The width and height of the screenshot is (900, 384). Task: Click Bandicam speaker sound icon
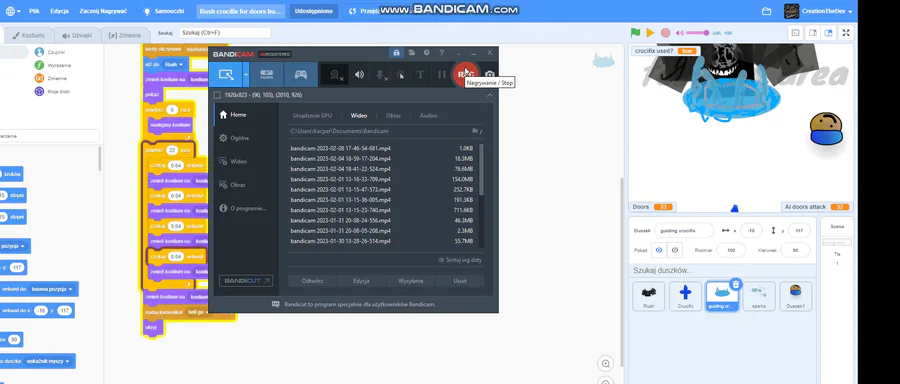359,75
